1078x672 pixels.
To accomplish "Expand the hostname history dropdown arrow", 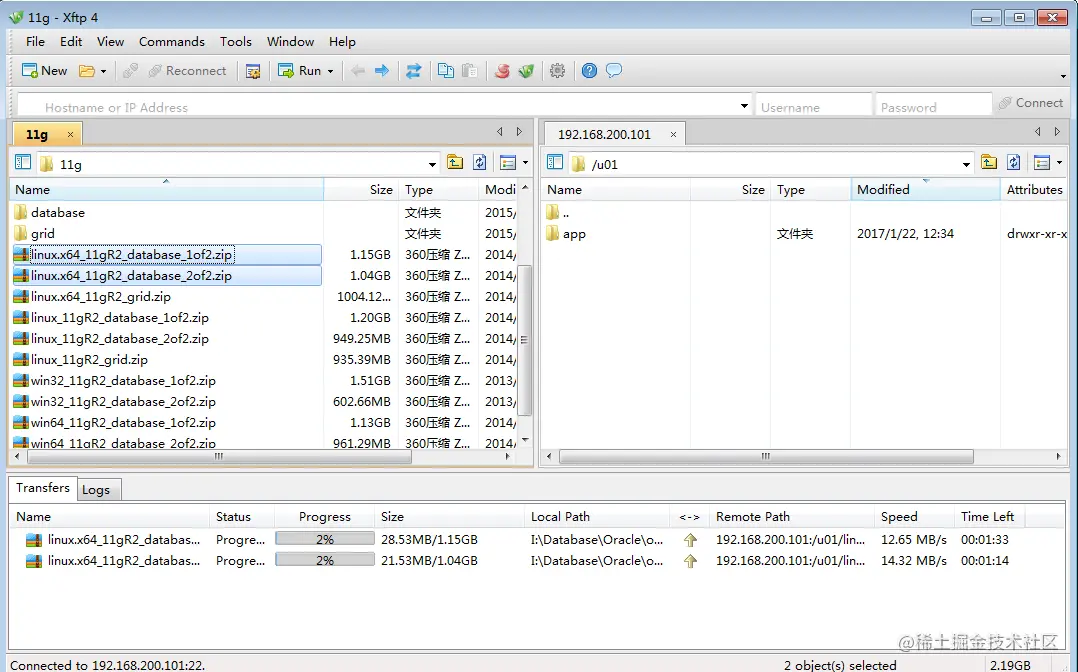I will (744, 107).
